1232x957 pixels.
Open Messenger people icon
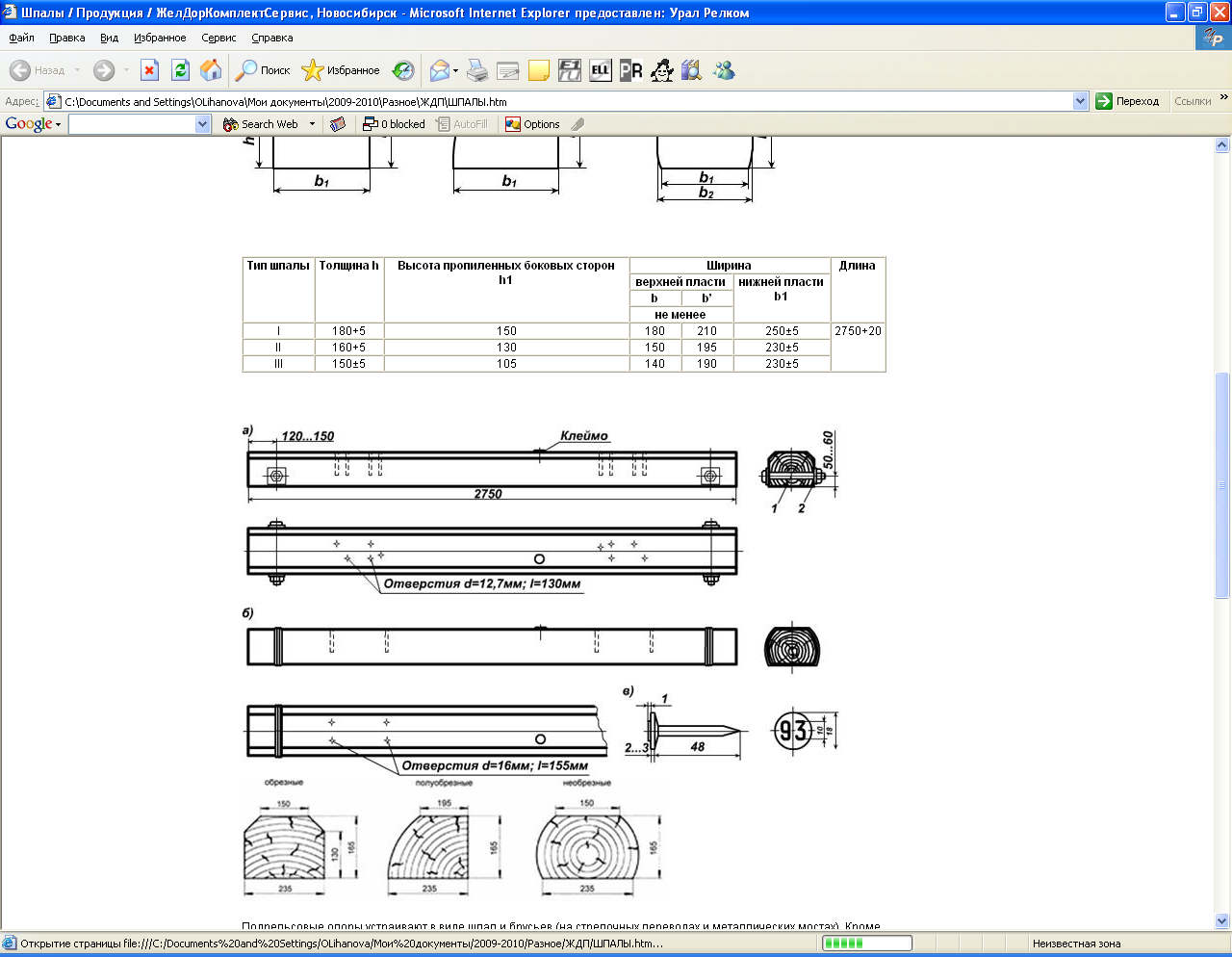coord(724,70)
